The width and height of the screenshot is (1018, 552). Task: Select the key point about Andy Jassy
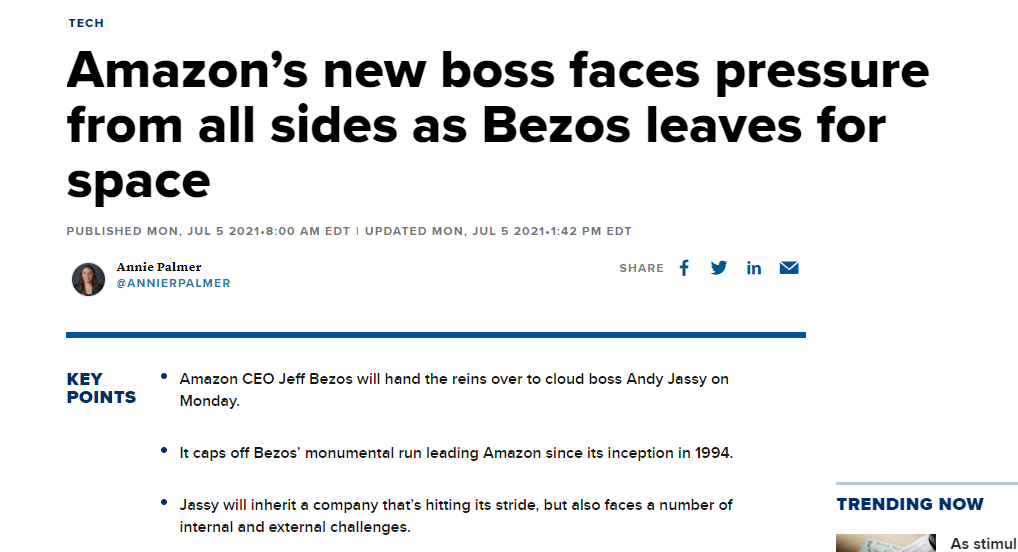tap(454, 389)
